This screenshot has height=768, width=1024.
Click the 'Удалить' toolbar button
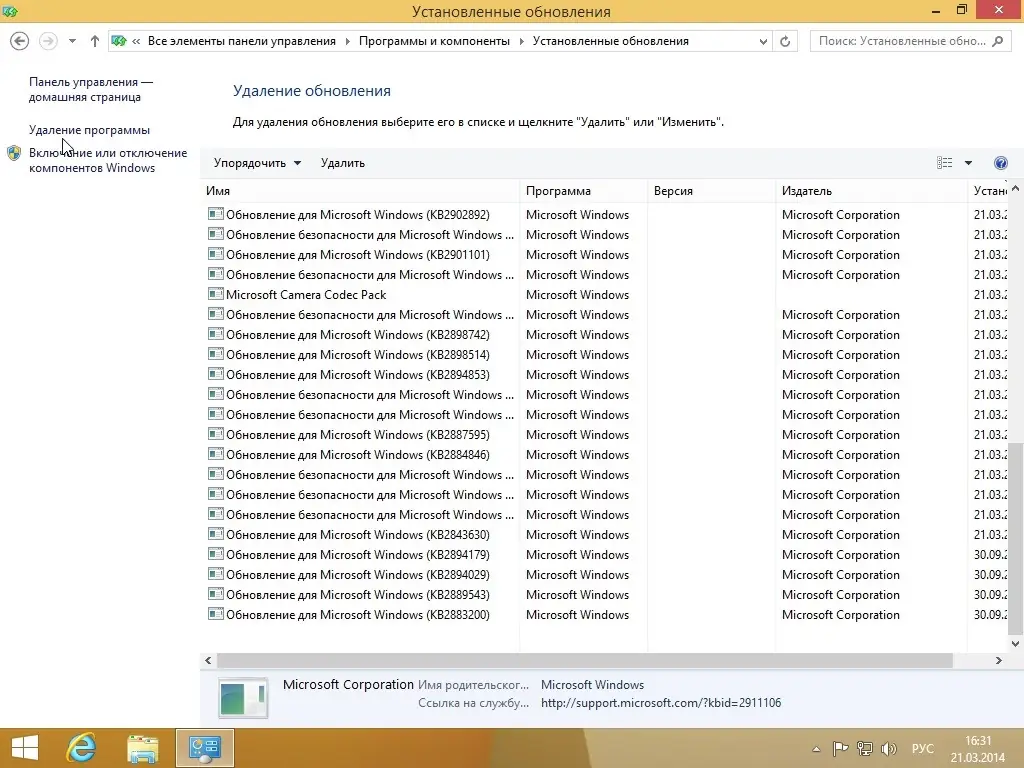point(343,163)
